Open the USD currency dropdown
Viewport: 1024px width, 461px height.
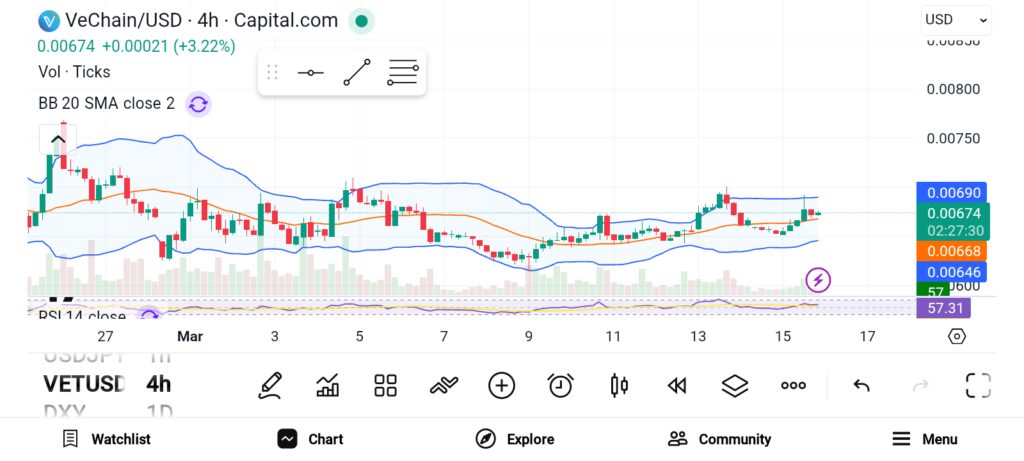point(956,19)
